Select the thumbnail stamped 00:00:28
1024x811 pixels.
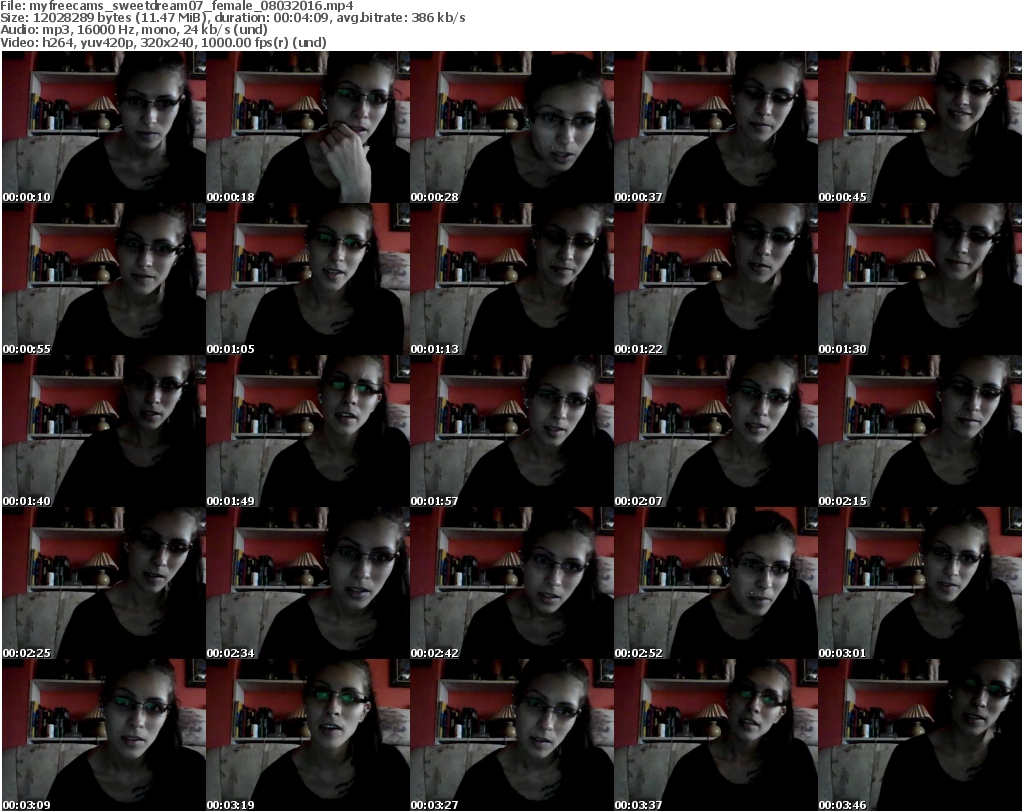pyautogui.click(x=512, y=127)
